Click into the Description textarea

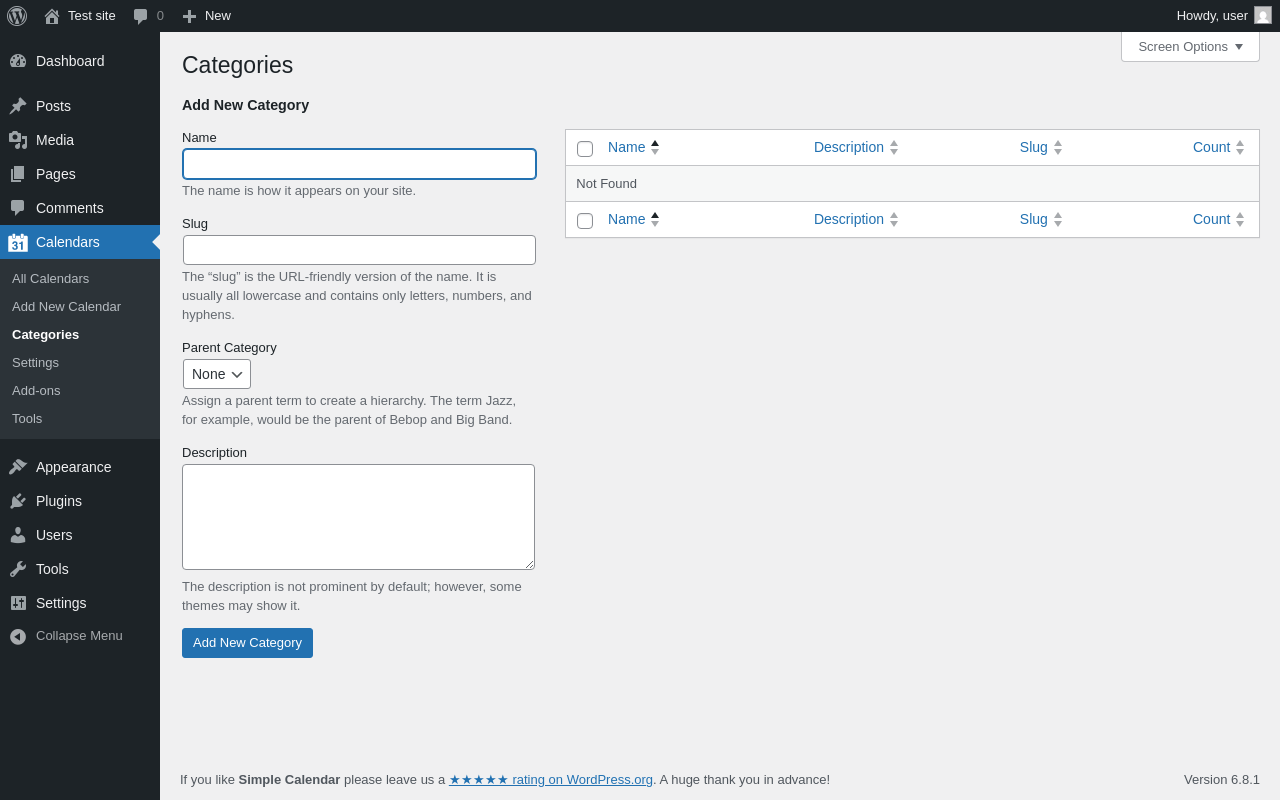pos(358,517)
